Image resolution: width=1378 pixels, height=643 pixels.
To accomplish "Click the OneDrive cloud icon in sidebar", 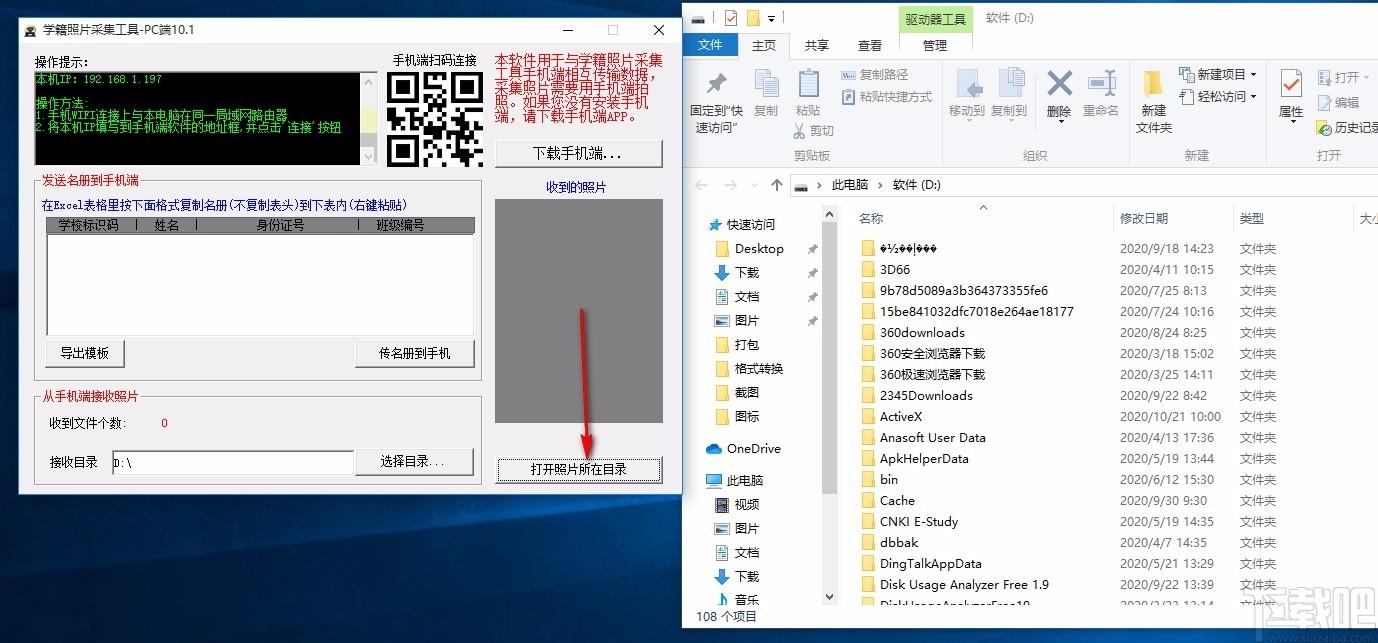I will pyautogui.click(x=714, y=449).
